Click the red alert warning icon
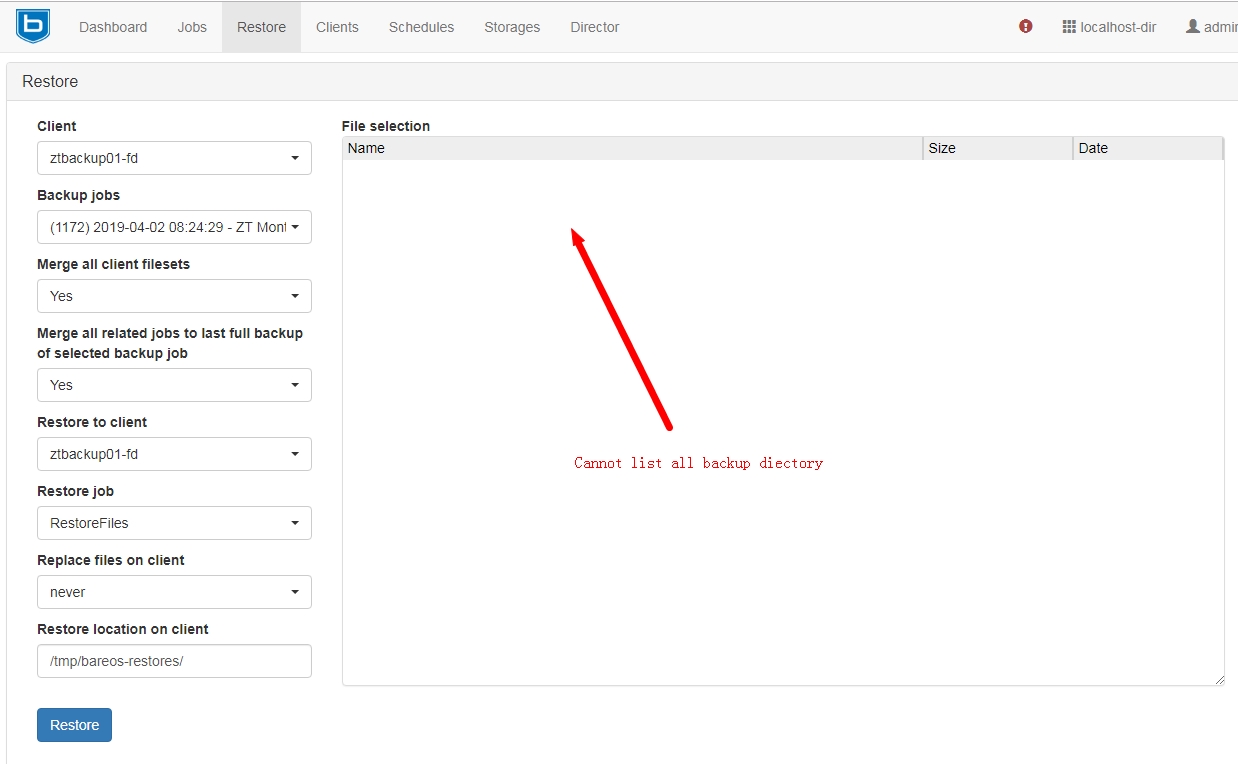 1025,27
